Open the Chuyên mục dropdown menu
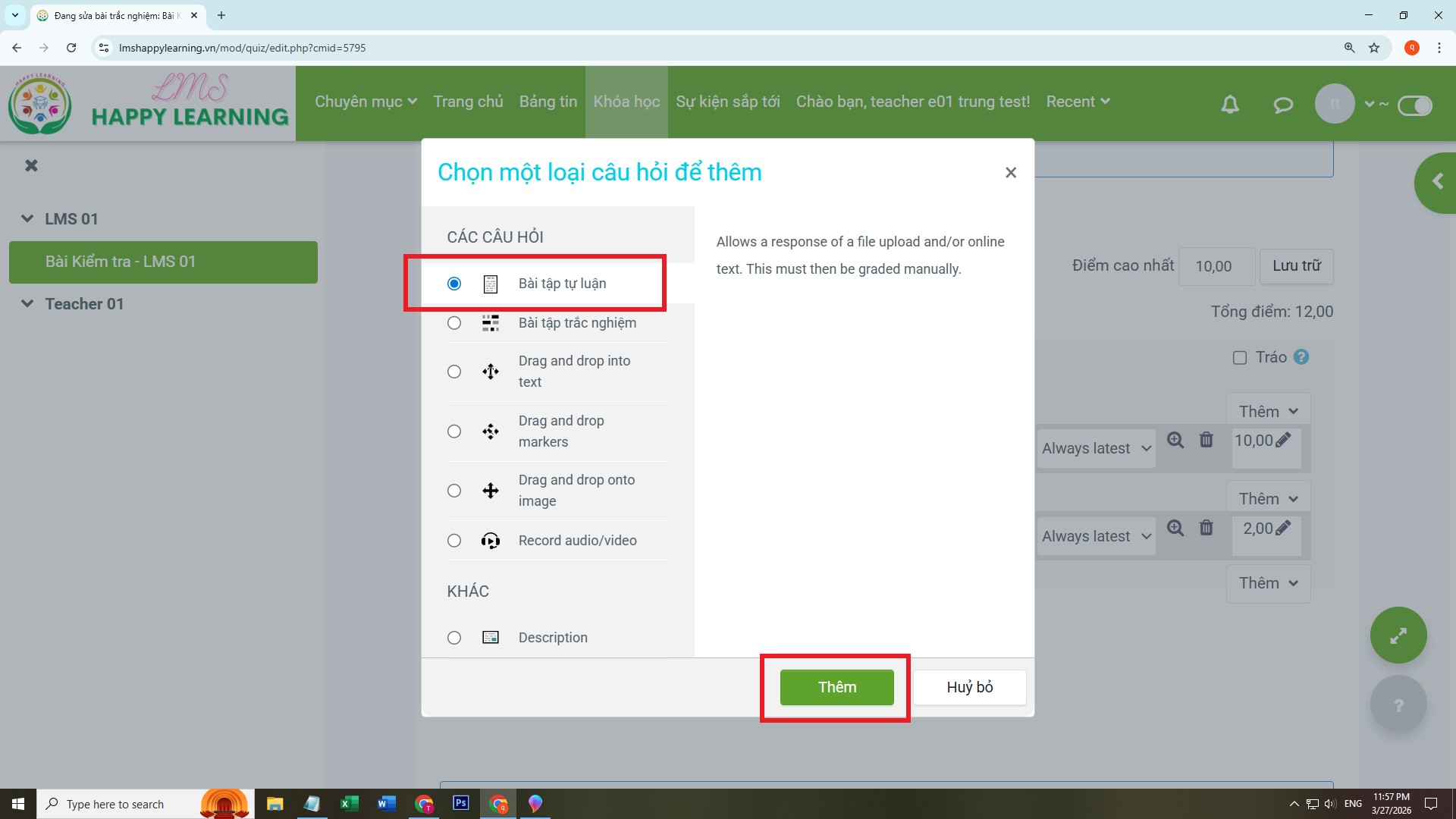1456x819 pixels. pyautogui.click(x=366, y=102)
